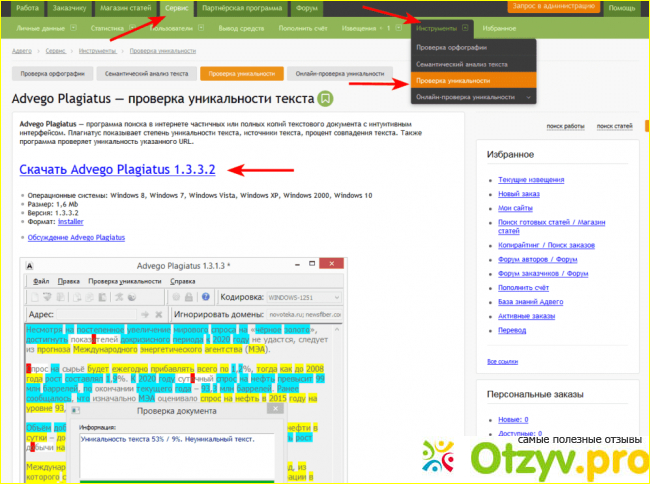Click the green bookmark icon beside the page title

pyautogui.click(x=325, y=99)
